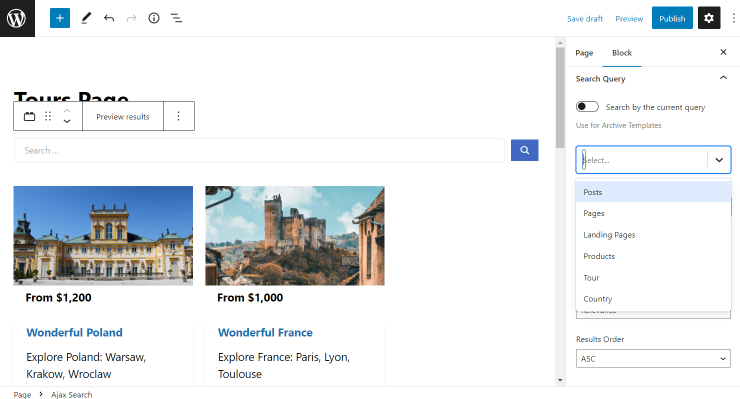
Task: Click Page in the breadcrumb
Action: pos(22,394)
